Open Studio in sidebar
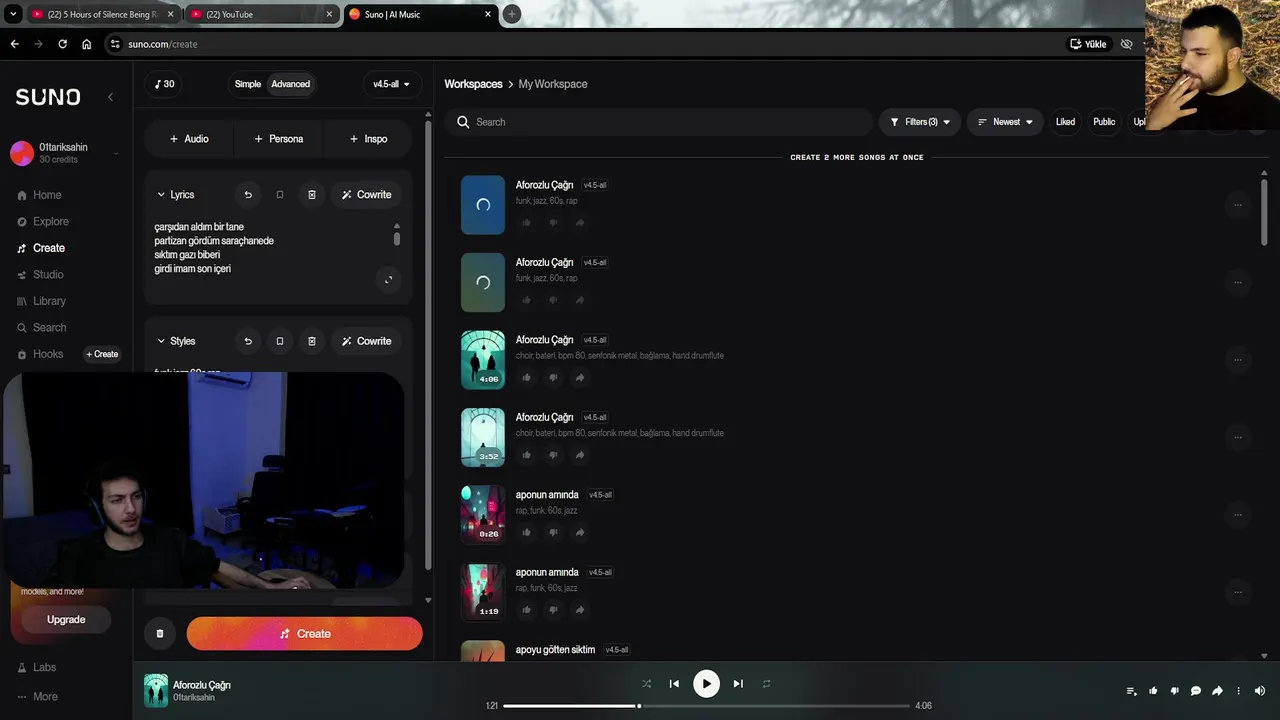1280x720 pixels. (x=40, y=275)
